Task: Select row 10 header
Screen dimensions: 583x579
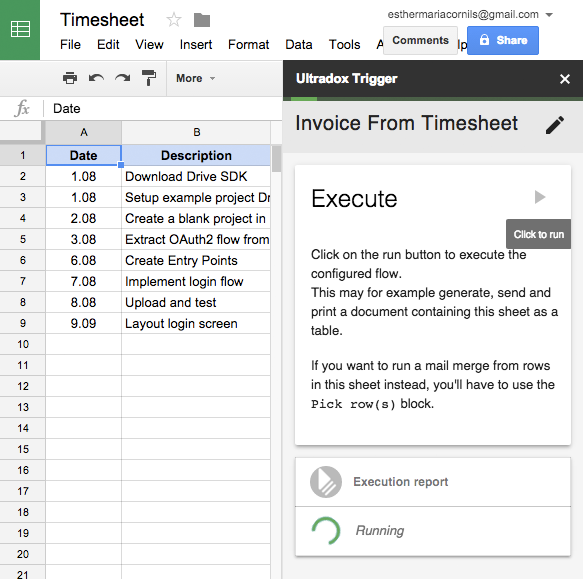Action: pyautogui.click(x=23, y=344)
